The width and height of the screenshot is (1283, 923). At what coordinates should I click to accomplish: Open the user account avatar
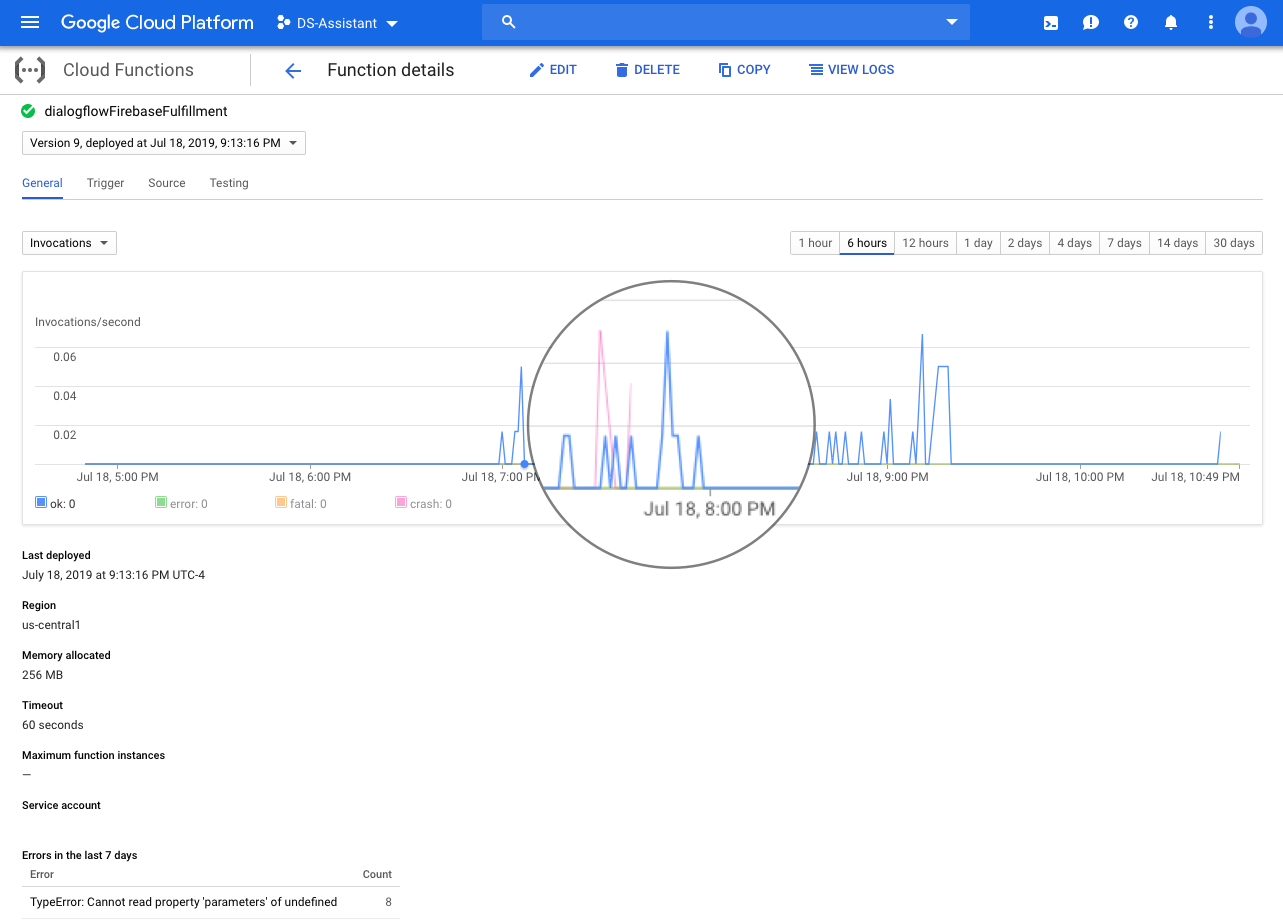pyautogui.click(x=1251, y=22)
